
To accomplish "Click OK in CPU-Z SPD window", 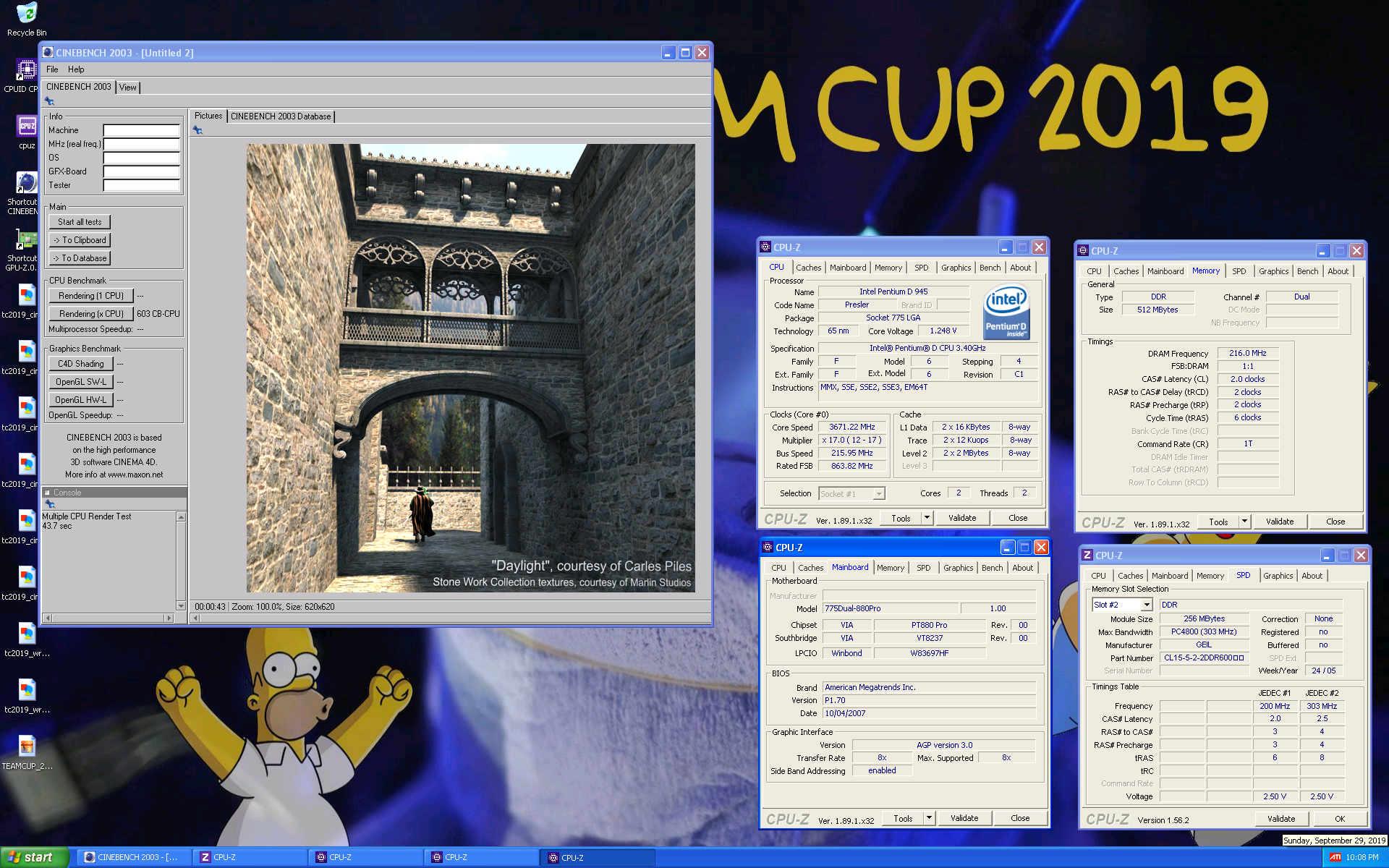I will pyautogui.click(x=1340, y=819).
